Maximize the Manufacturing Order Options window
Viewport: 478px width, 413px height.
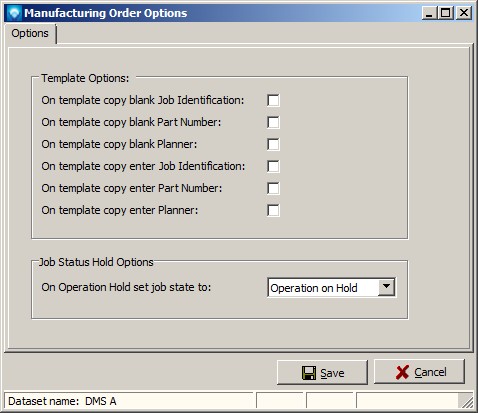coord(446,13)
